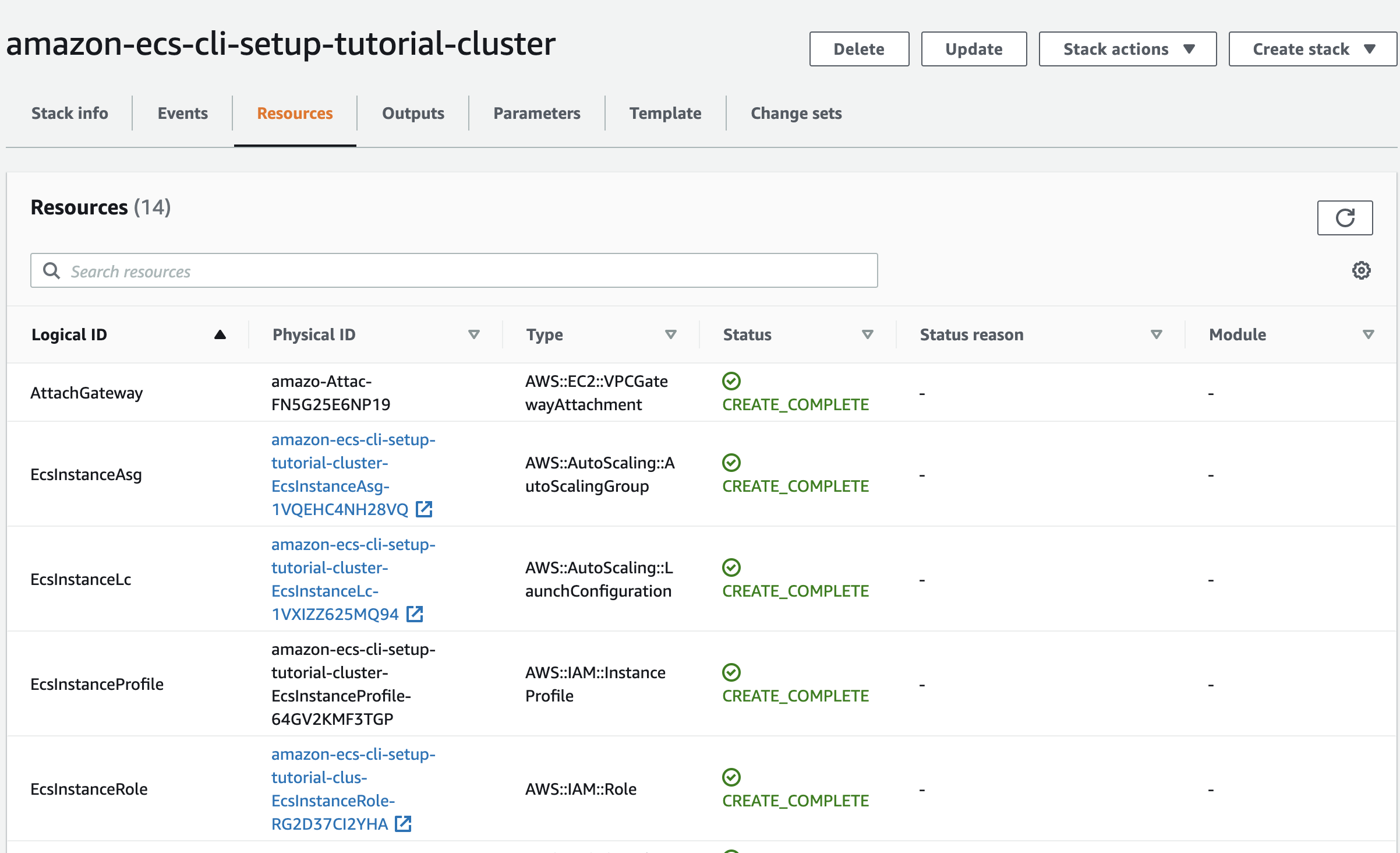
Task: Toggle Logical ID sort ascending arrow
Action: (220, 334)
